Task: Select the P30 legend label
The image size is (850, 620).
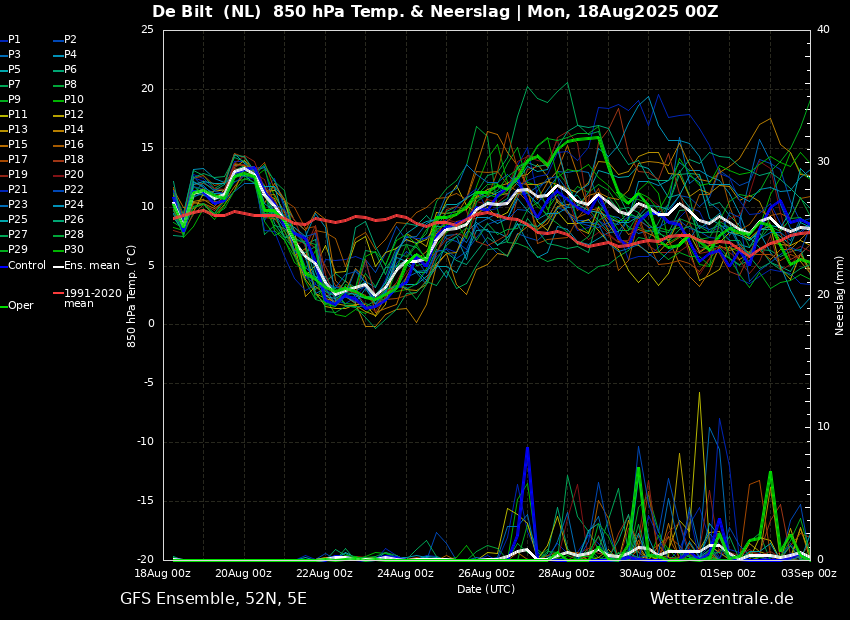Action: click(74, 249)
